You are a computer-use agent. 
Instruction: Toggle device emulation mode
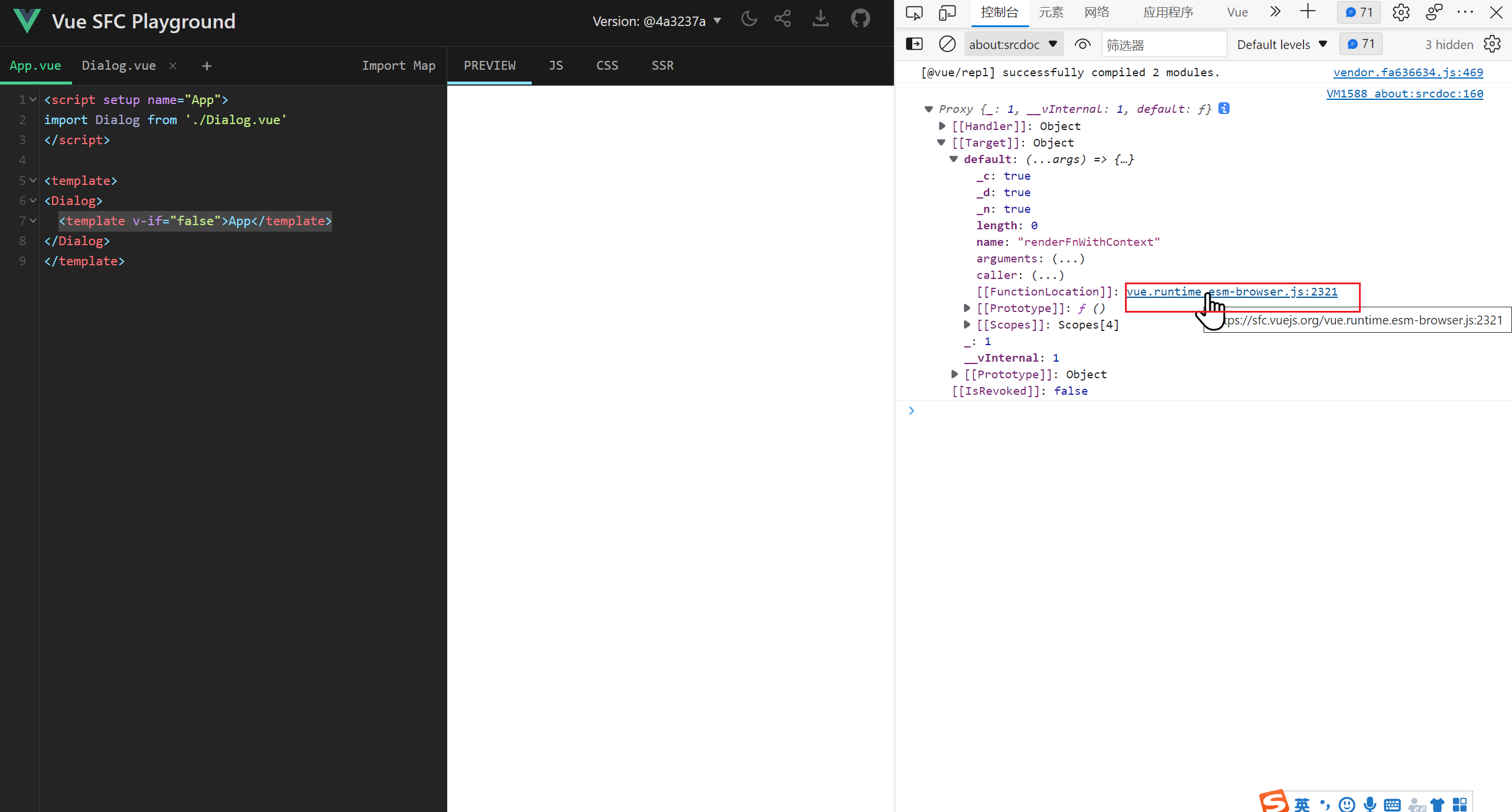[946, 12]
